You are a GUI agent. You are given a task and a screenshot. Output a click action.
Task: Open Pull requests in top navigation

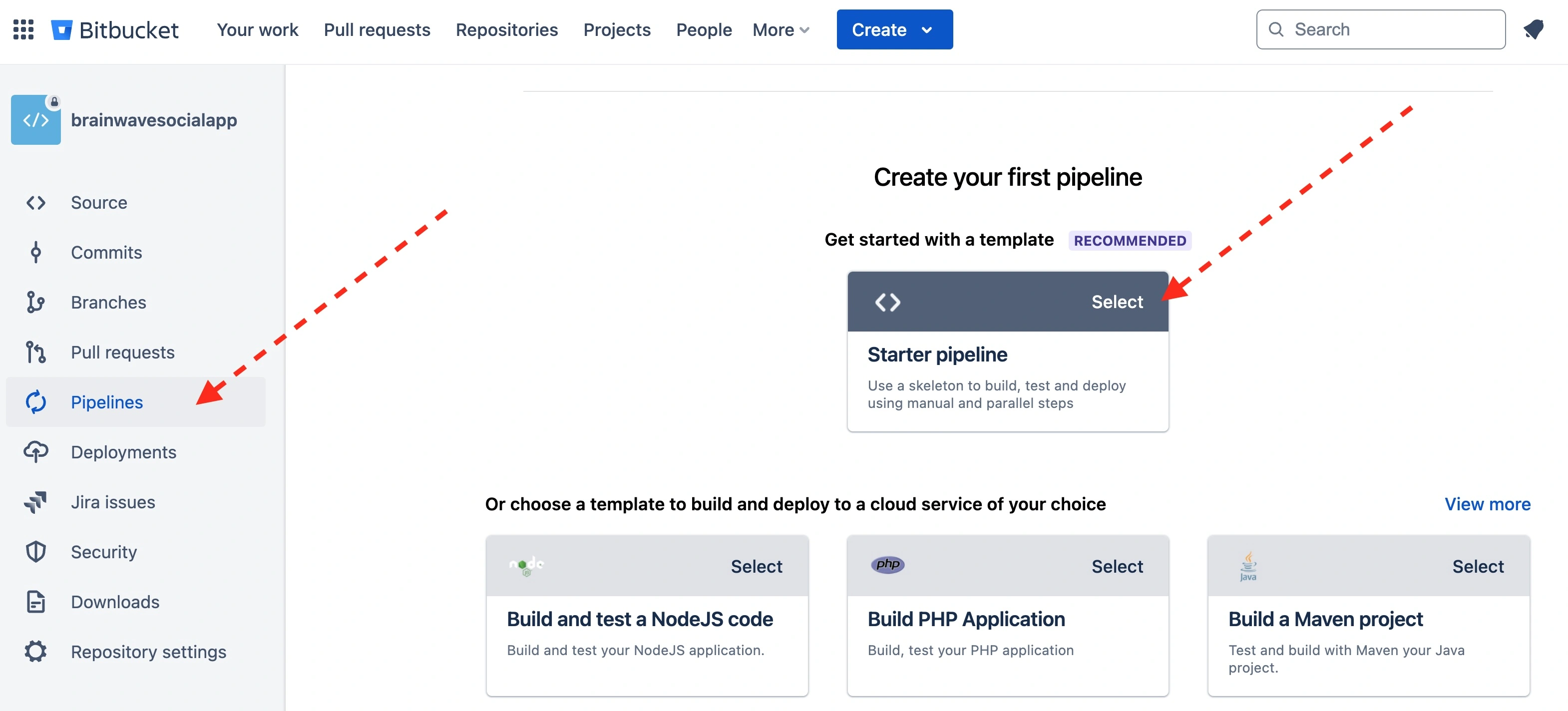click(x=377, y=29)
